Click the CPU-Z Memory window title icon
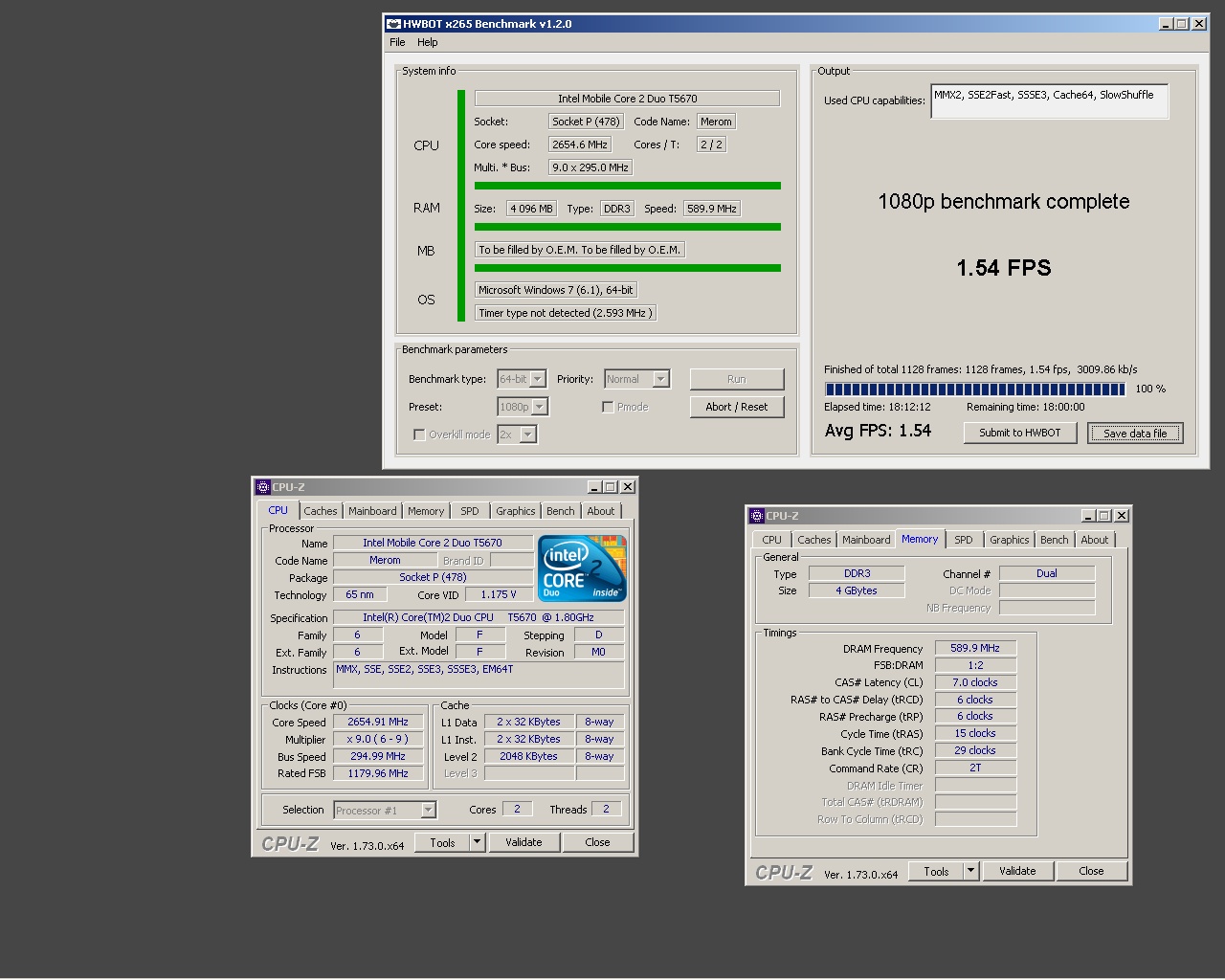This screenshot has height=980, width=1225. point(756,516)
